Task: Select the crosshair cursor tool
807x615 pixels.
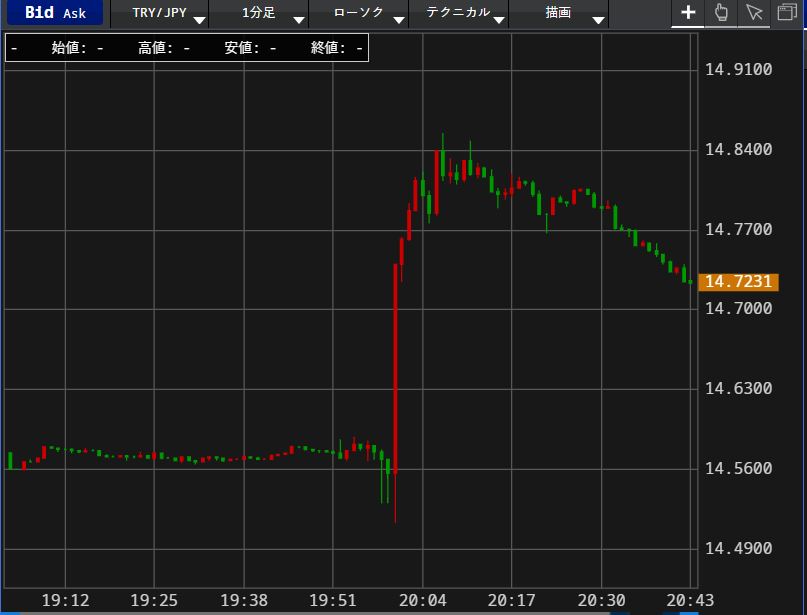Action: [x=688, y=13]
